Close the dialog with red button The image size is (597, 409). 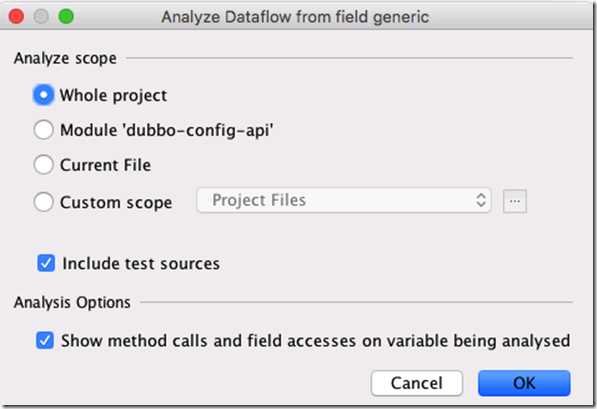coord(16,16)
